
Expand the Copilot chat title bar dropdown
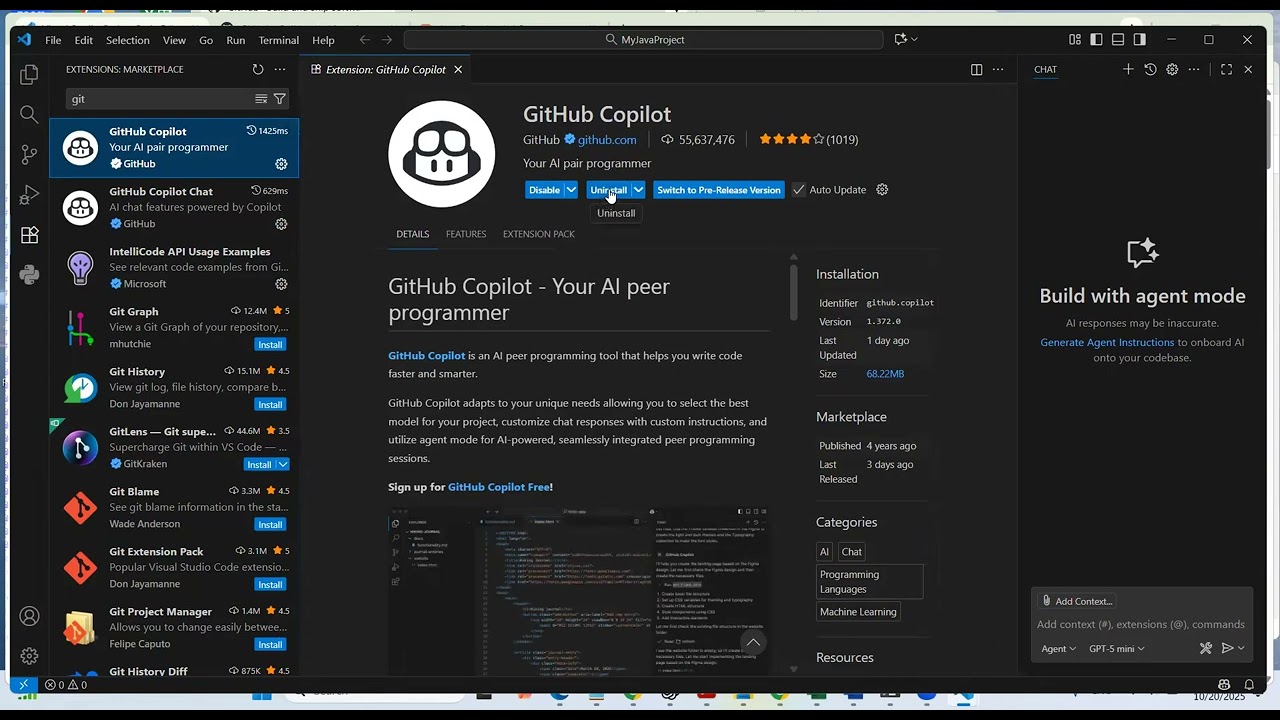click(x=914, y=39)
